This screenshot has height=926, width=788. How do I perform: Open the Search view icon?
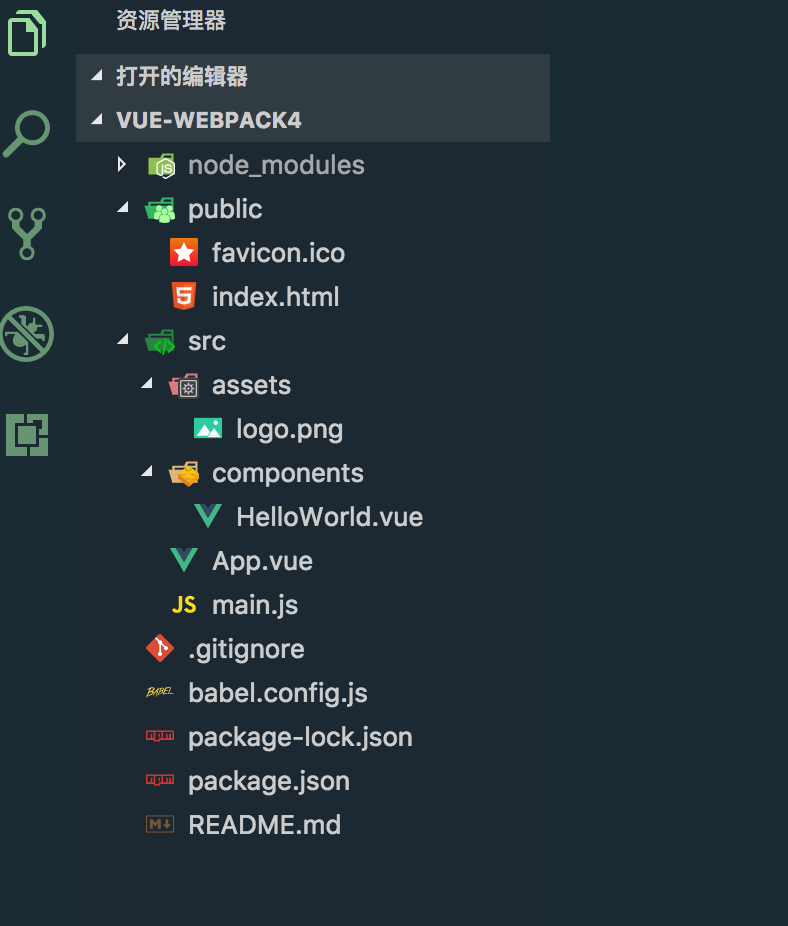(27, 133)
